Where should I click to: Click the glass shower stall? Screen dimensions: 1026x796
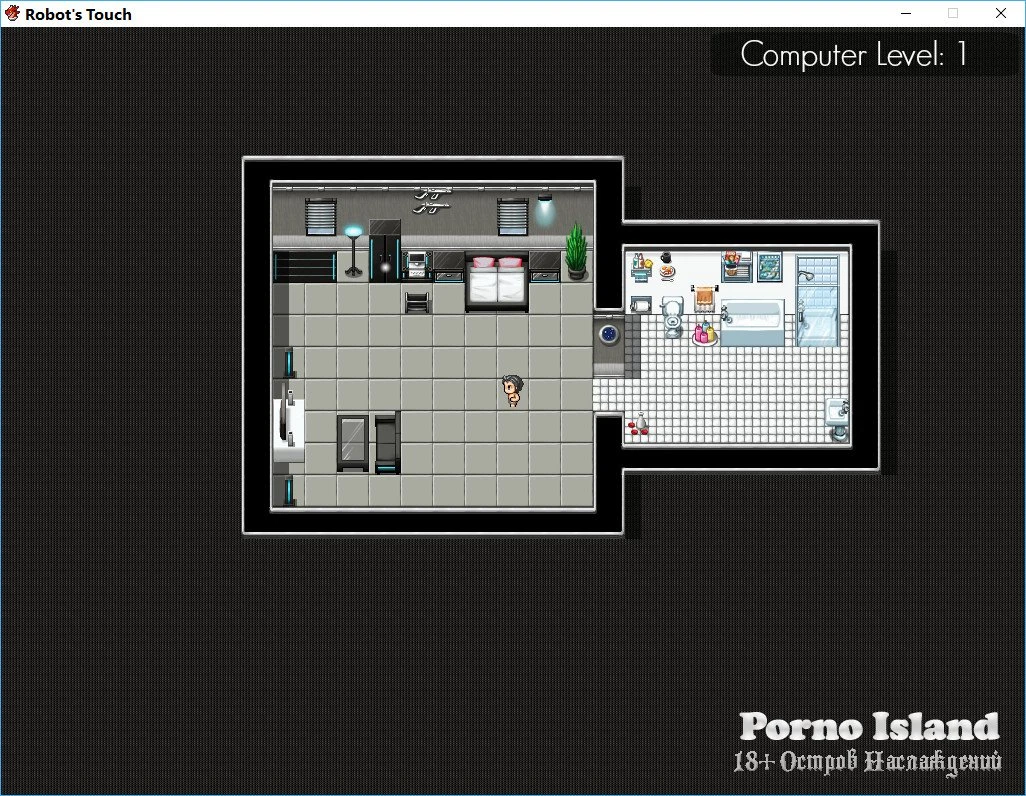click(819, 300)
